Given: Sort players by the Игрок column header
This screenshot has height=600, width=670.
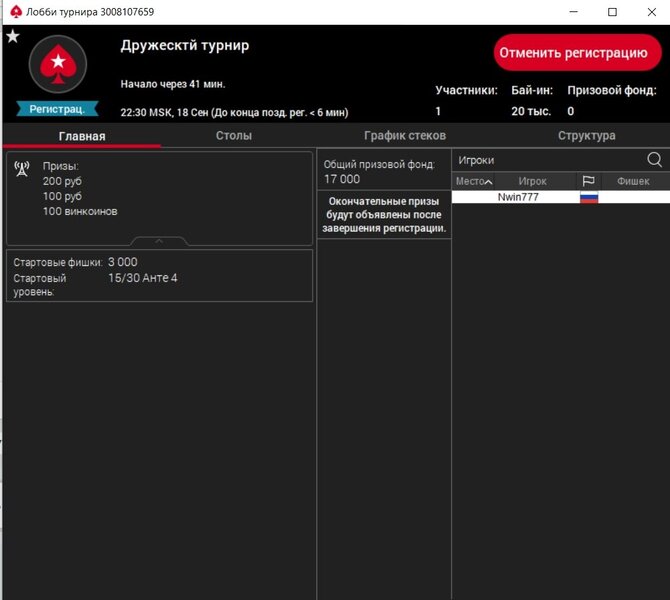Looking at the screenshot, I should click(533, 181).
